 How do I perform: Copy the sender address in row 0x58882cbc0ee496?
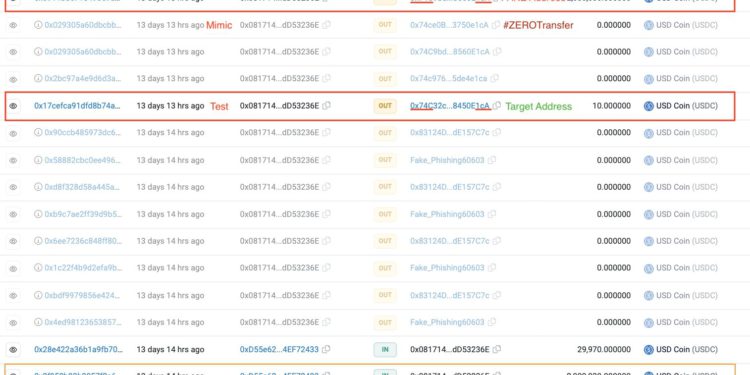[326, 160]
